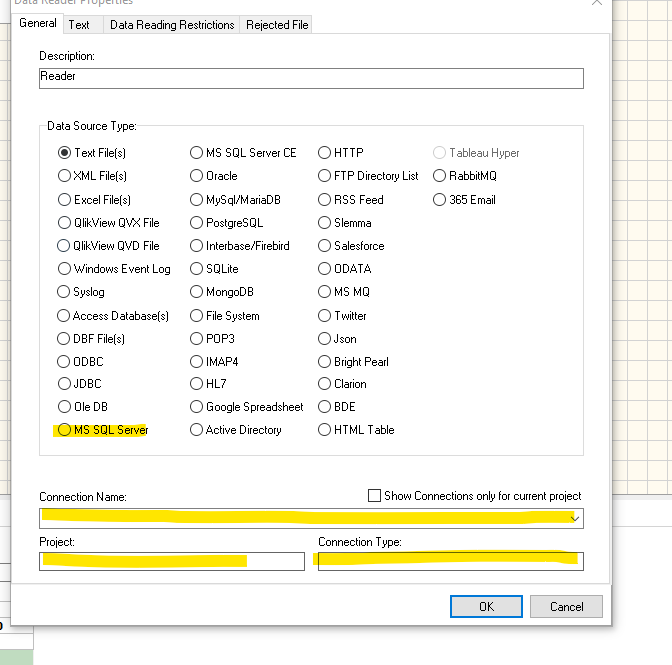This screenshot has width=672, height=665.
Task: Enable Show Connections only for current project
Action: [375, 496]
